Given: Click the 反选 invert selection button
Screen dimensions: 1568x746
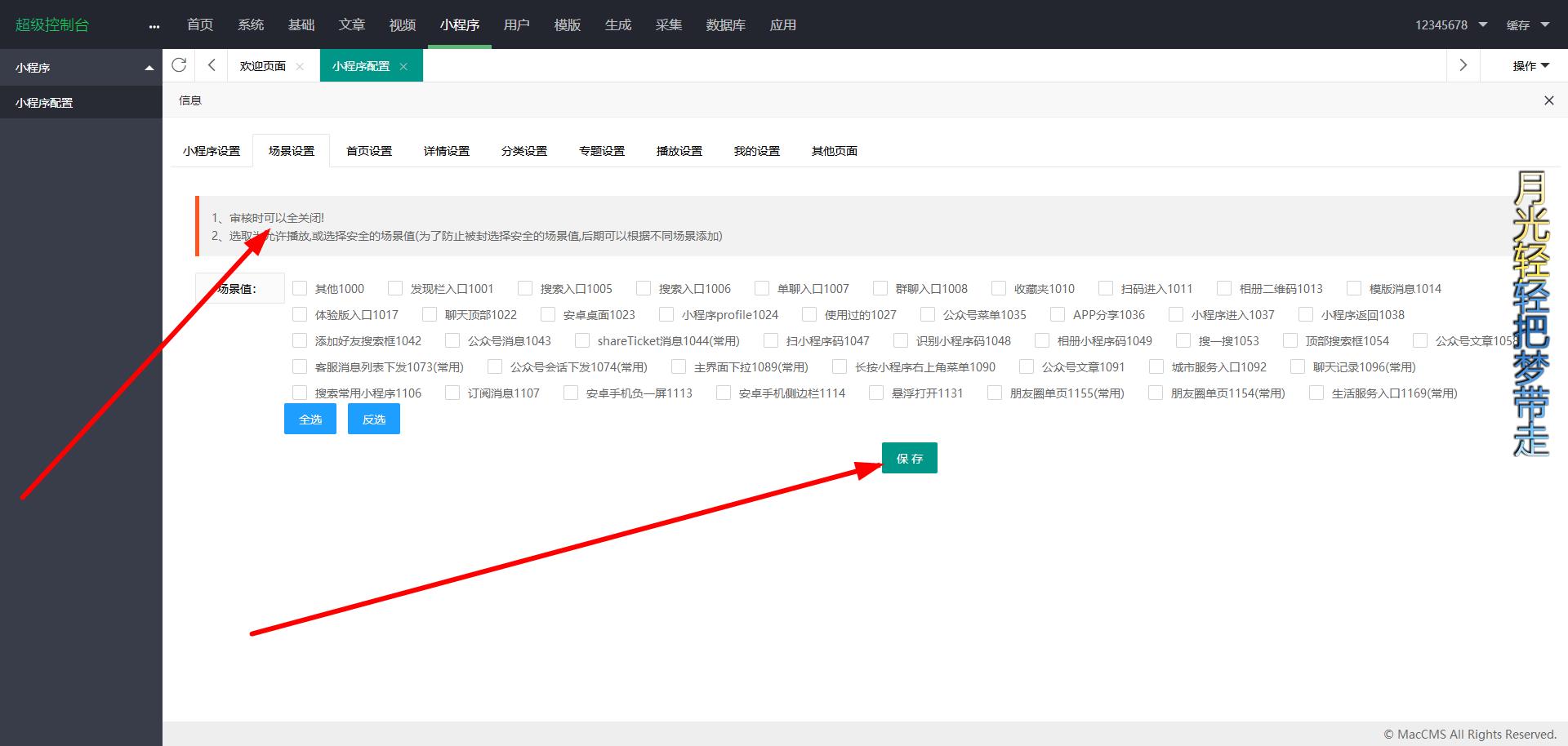Looking at the screenshot, I should coord(373,419).
